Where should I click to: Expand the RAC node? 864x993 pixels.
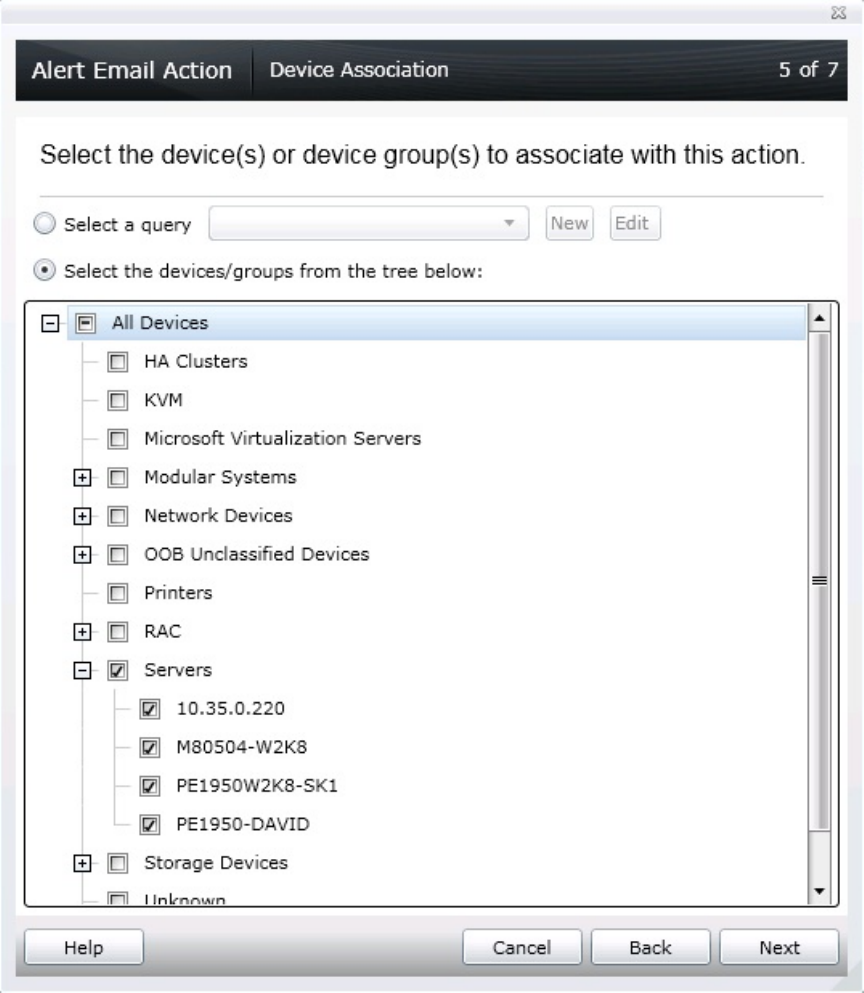click(82, 631)
